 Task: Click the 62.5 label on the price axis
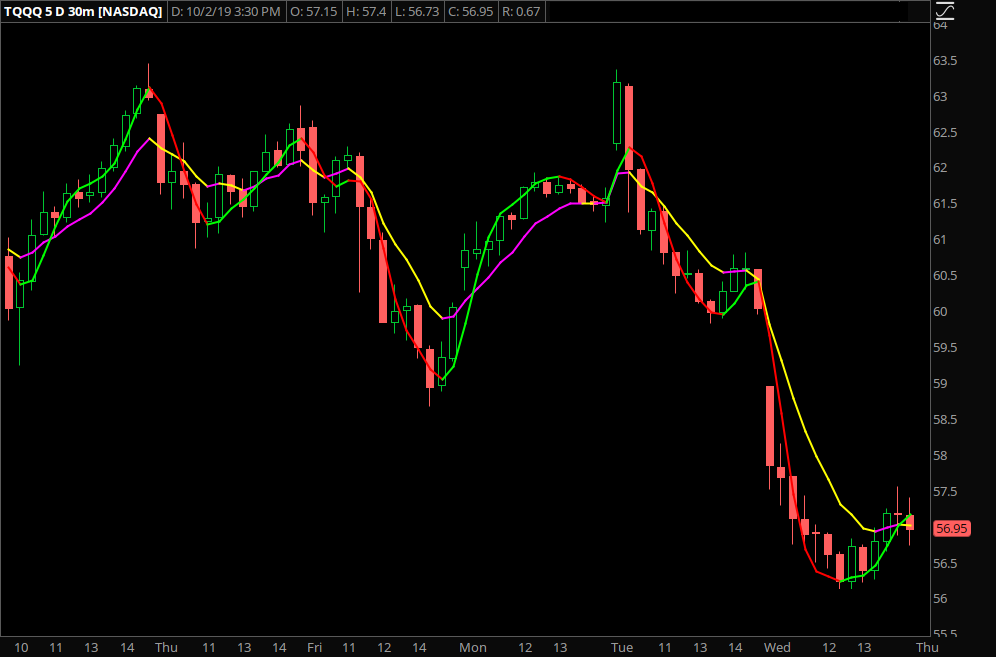click(945, 133)
